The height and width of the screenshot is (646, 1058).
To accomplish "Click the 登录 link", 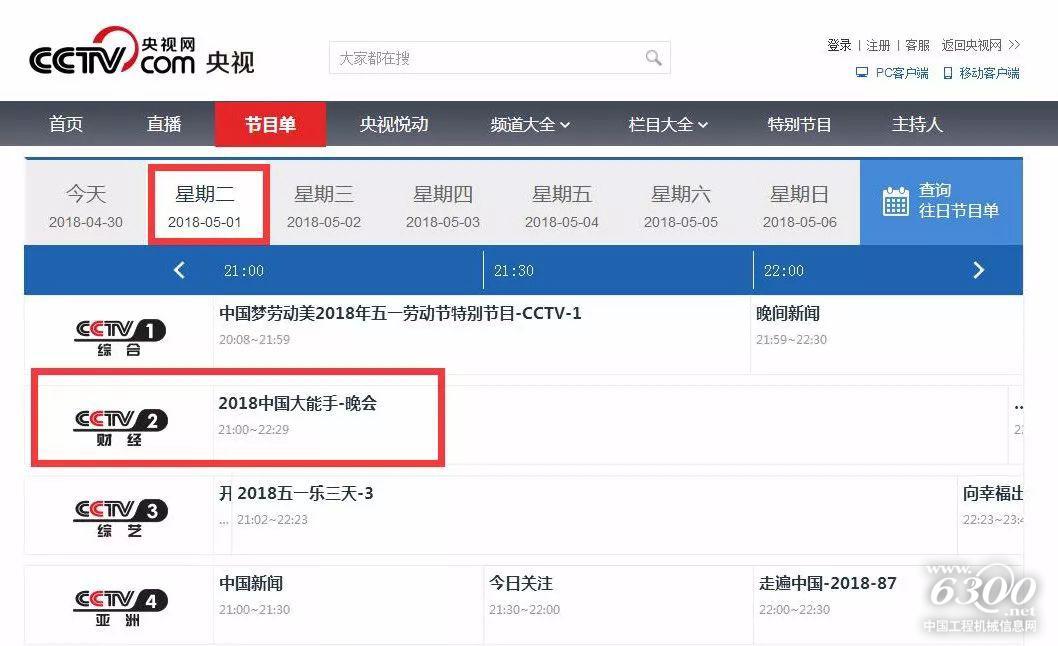I will tap(839, 45).
